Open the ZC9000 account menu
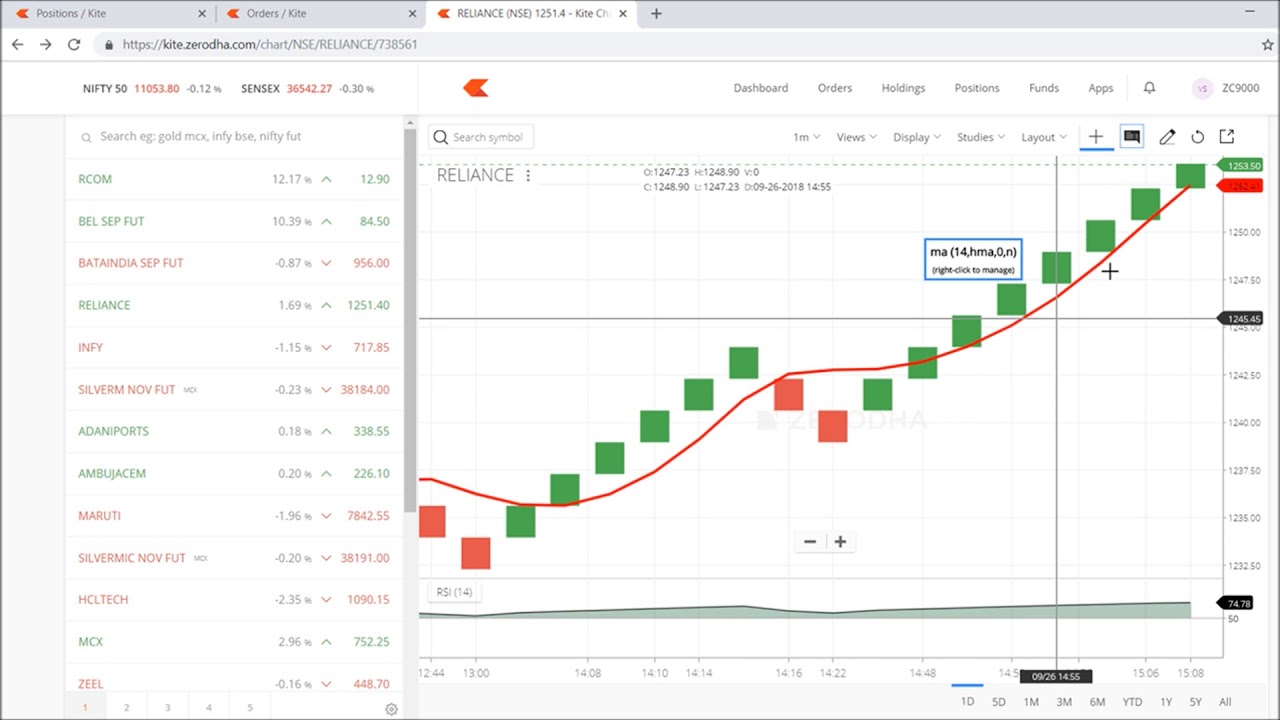The height and width of the screenshot is (720, 1280). click(1240, 88)
